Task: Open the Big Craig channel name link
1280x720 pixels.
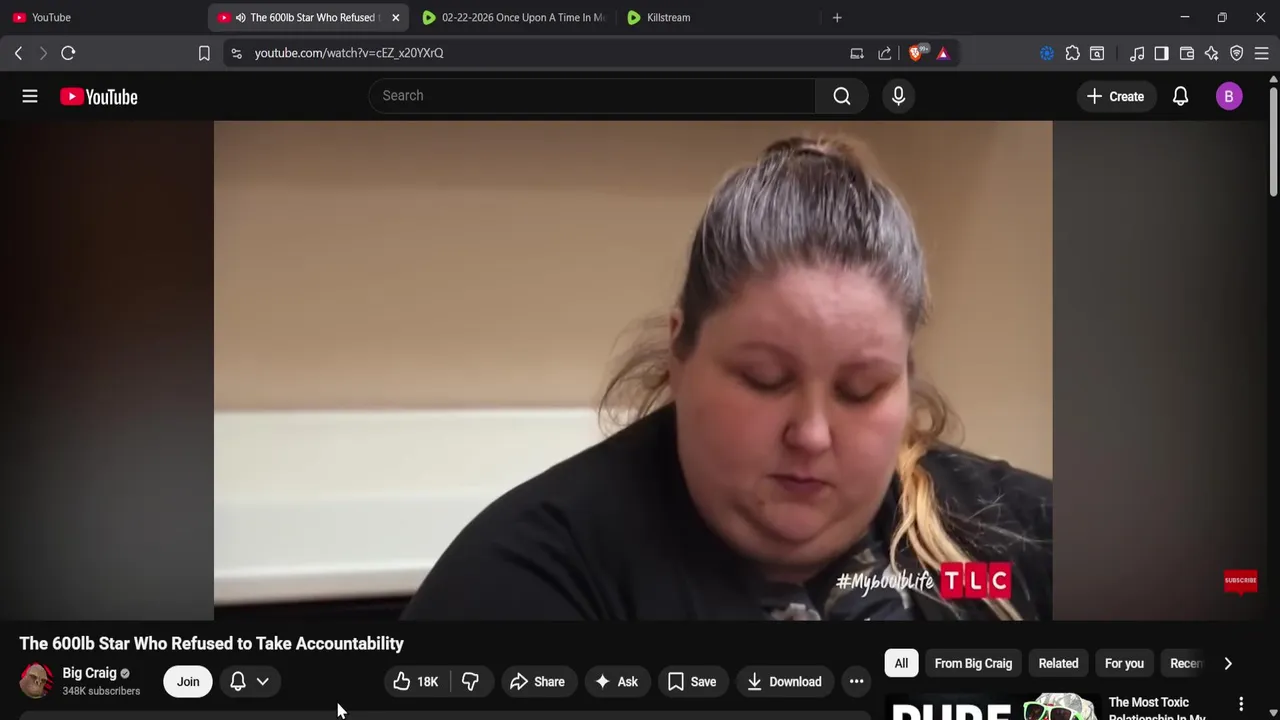Action: 90,673
